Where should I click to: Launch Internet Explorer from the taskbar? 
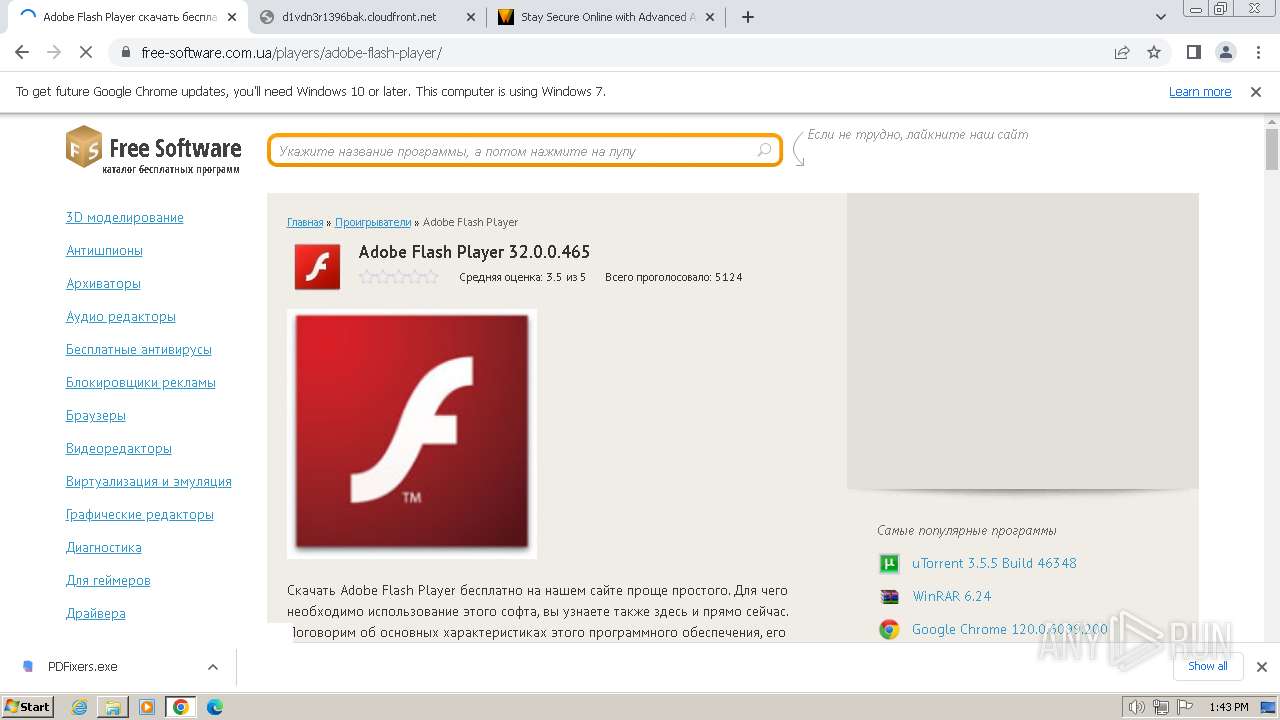coord(79,707)
